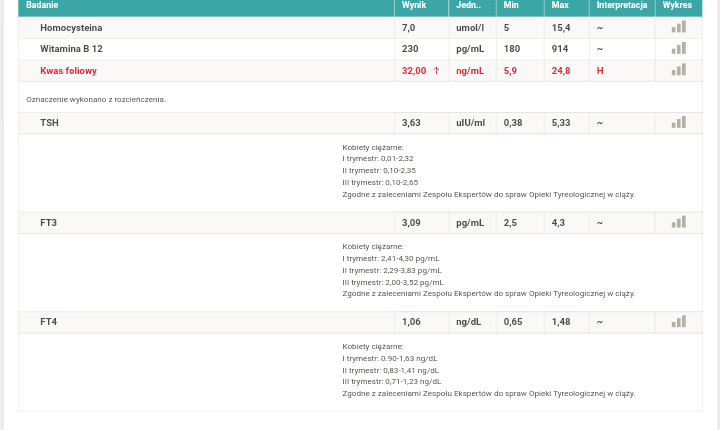720x430 pixels.
Task: Click the Wykres column header
Action: (x=677, y=6)
